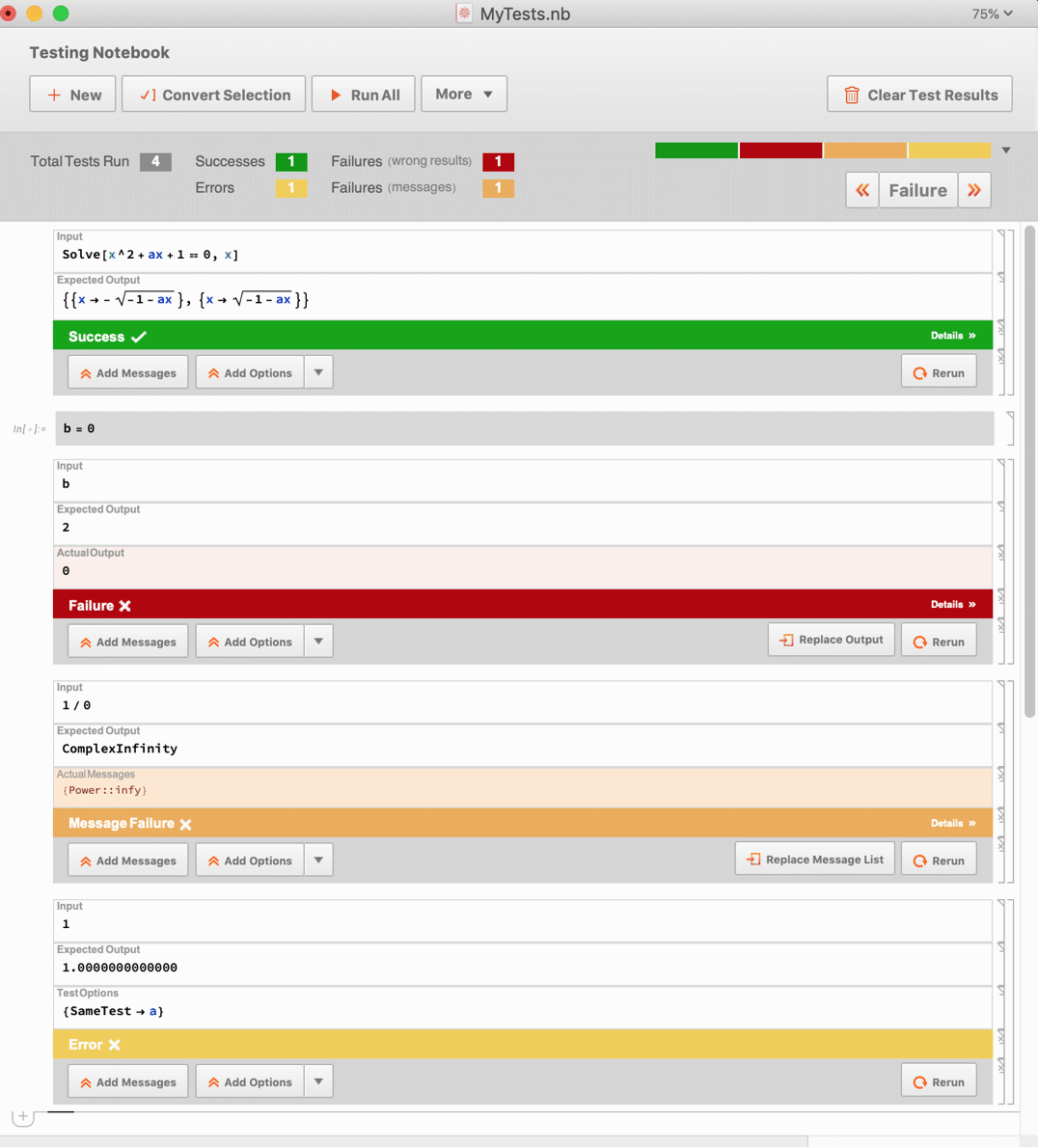
Task: Show Details of the Failure result
Action: click(952, 605)
